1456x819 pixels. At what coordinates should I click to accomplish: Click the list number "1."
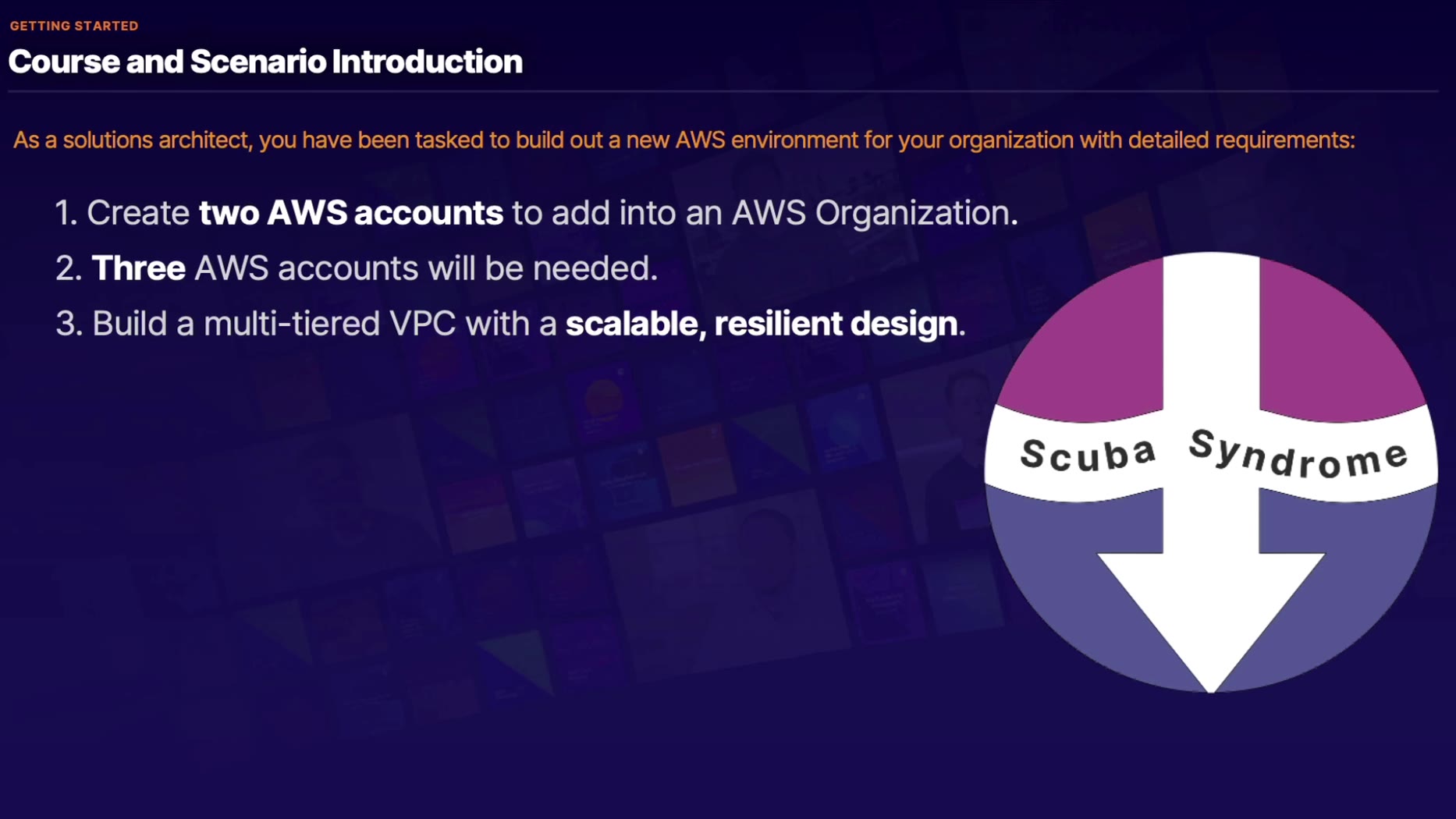(66, 213)
